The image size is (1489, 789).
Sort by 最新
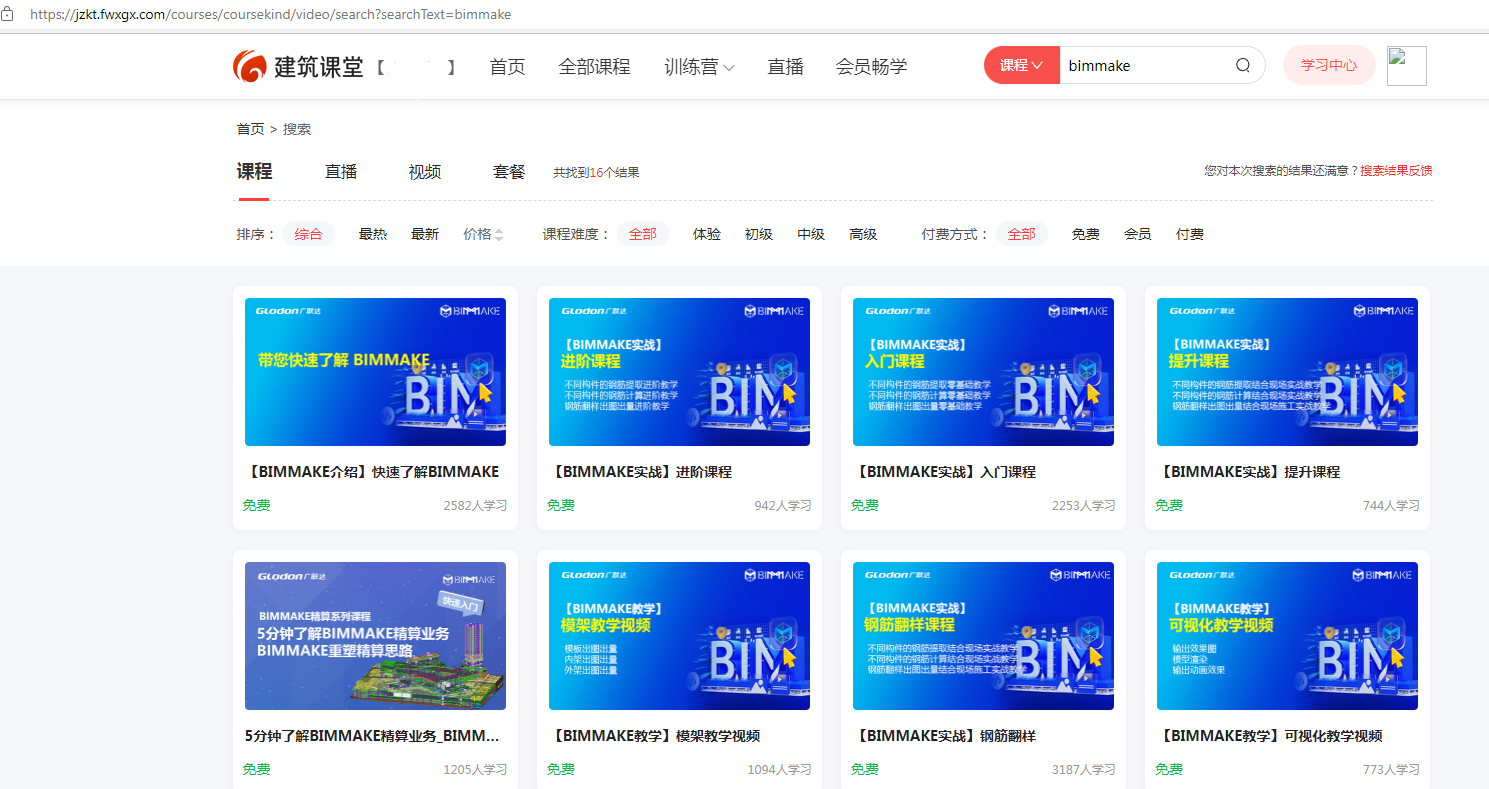pos(425,234)
